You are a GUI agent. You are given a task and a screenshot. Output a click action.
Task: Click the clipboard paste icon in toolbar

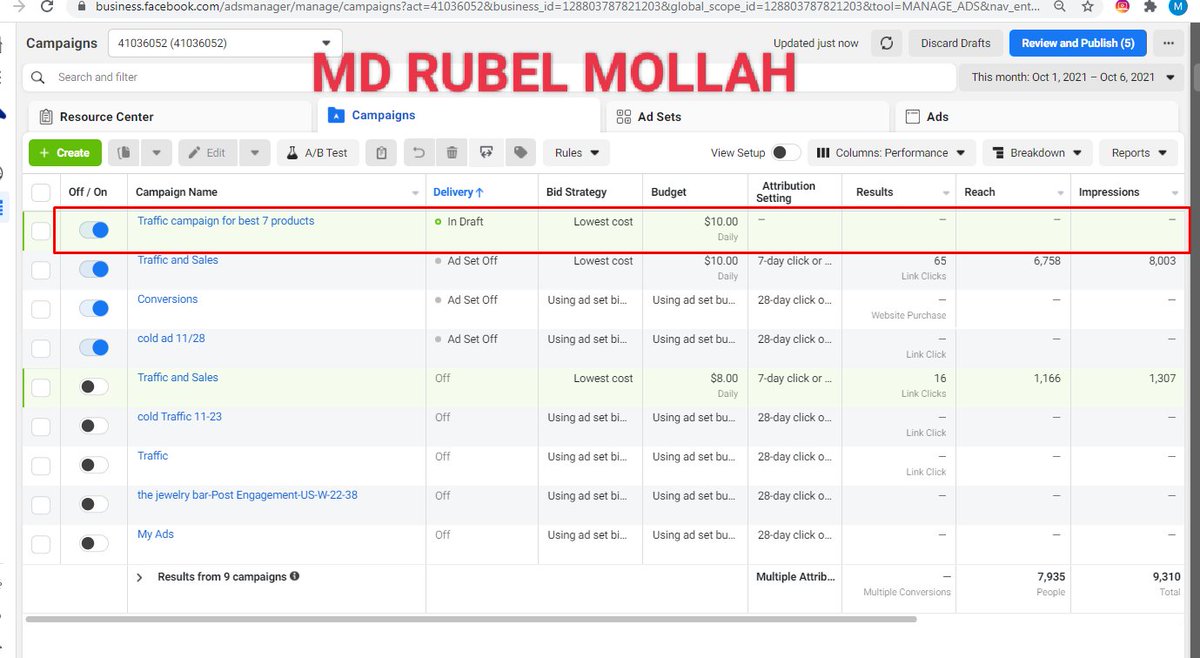(x=381, y=153)
